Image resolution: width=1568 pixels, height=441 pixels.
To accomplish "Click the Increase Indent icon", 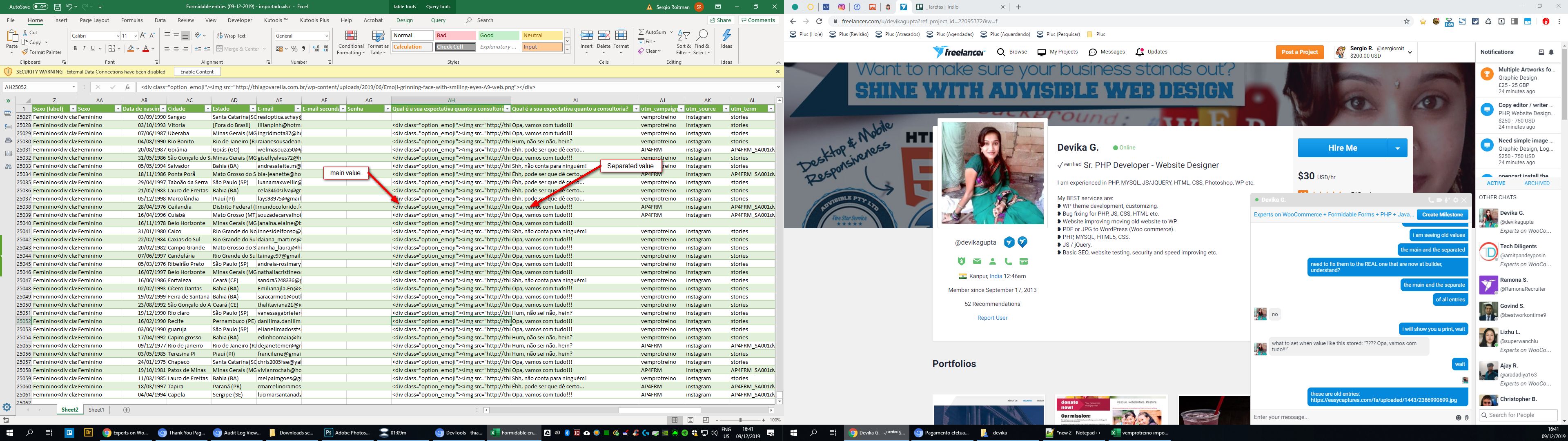I will pyautogui.click(x=207, y=49).
